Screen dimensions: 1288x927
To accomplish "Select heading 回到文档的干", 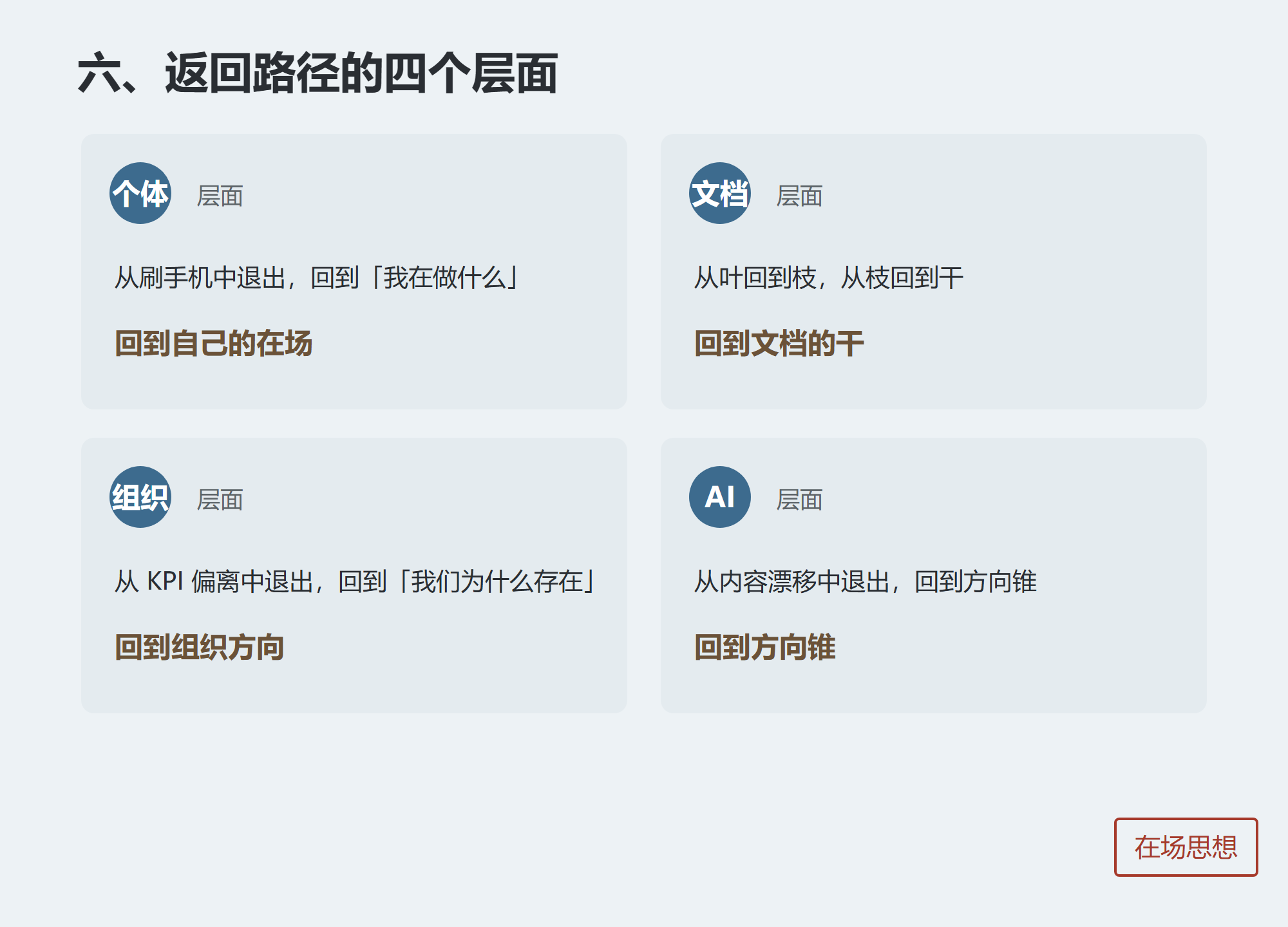I will tap(779, 343).
